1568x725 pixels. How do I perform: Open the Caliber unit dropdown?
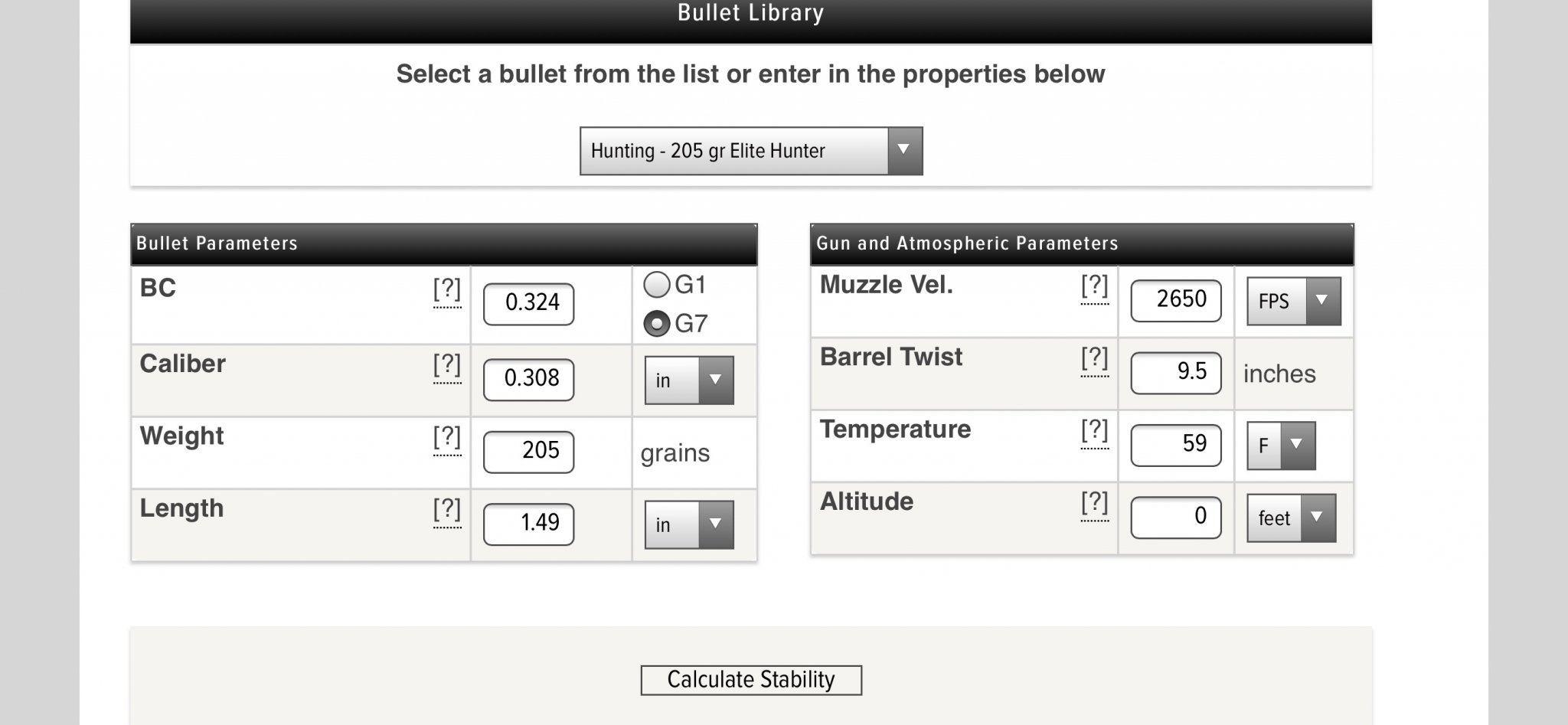click(x=689, y=380)
